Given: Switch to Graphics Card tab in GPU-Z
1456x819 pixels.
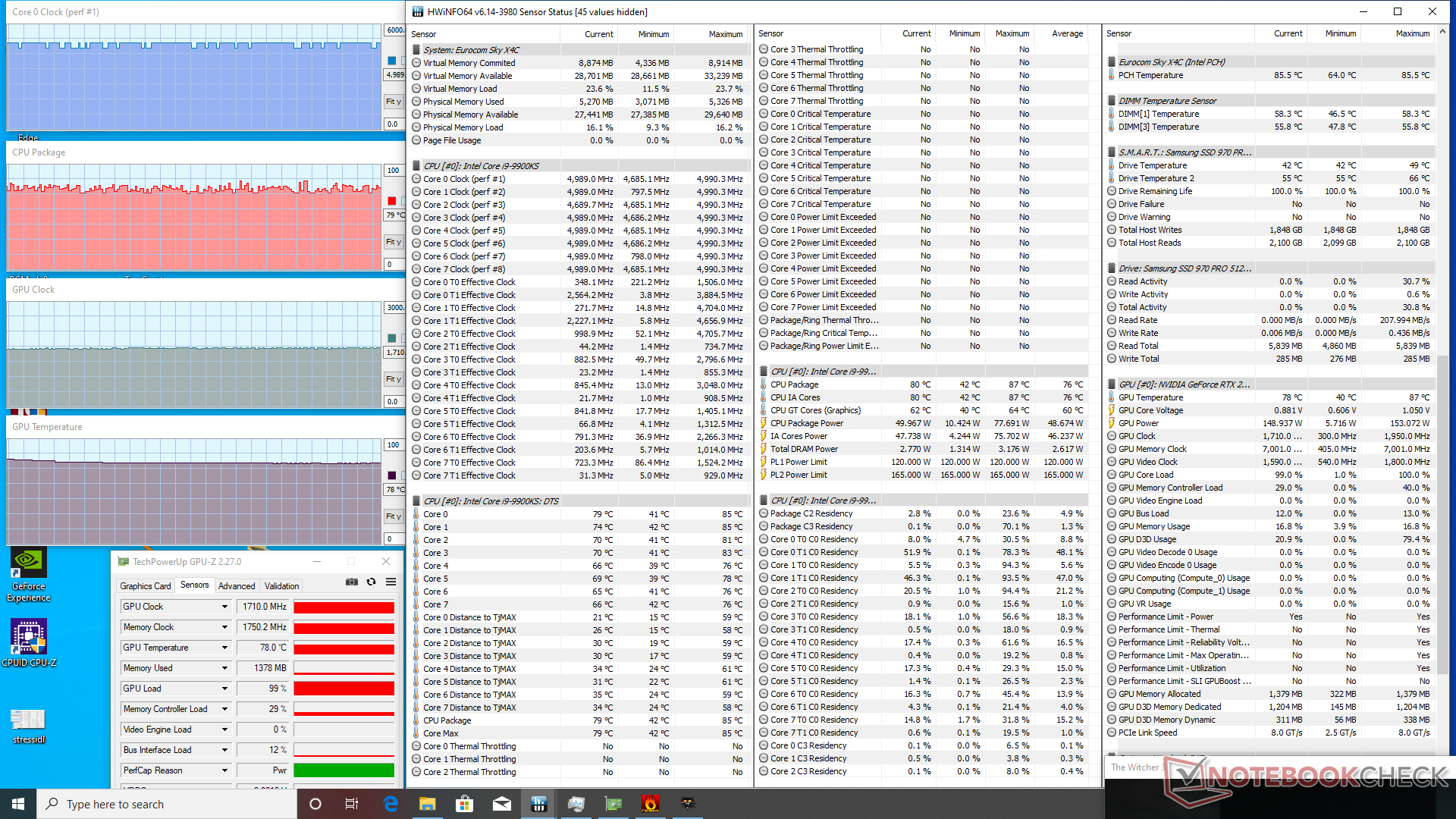Looking at the screenshot, I should coord(146,586).
